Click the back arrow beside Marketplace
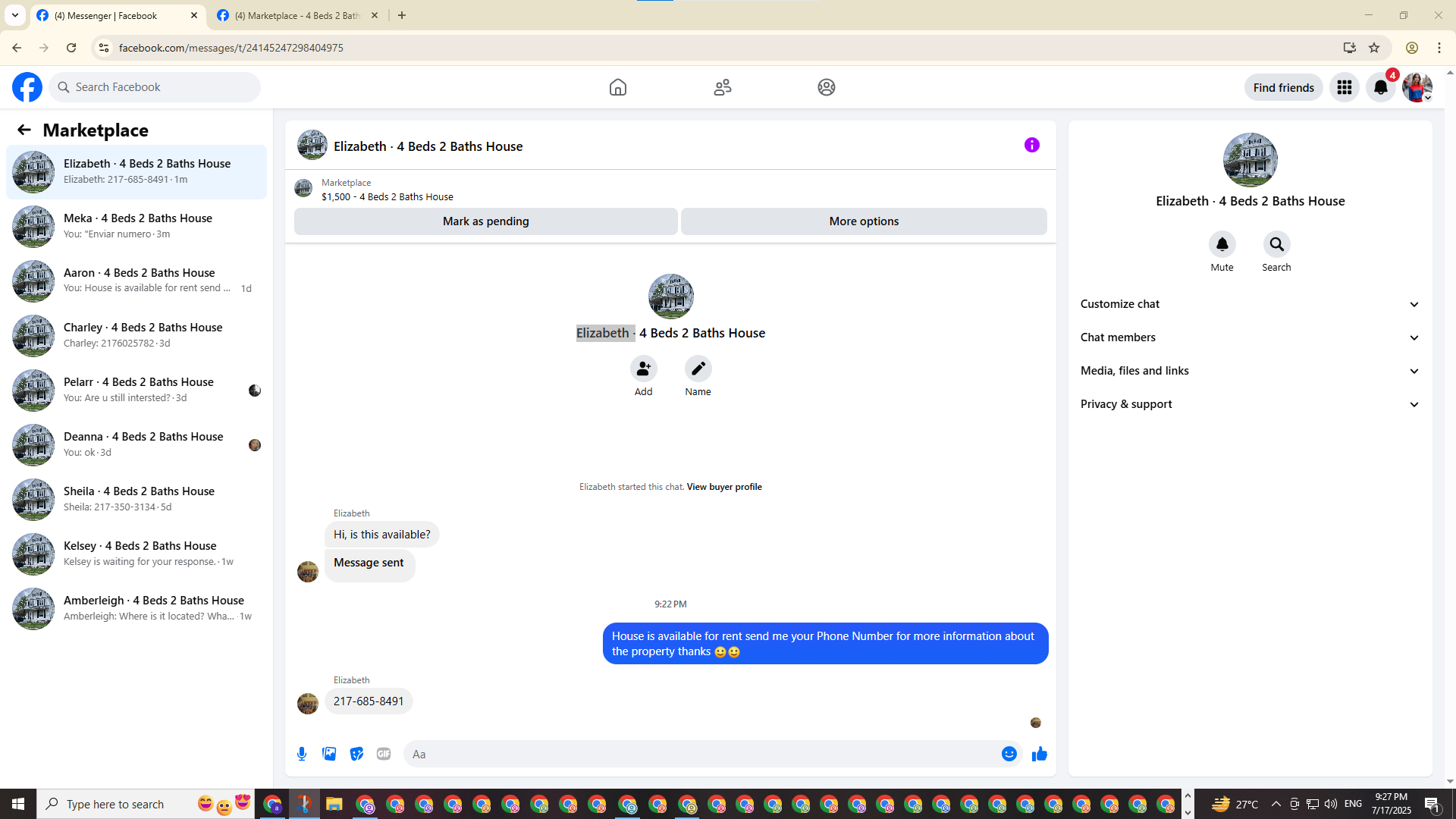The width and height of the screenshot is (1456, 819). (x=24, y=130)
